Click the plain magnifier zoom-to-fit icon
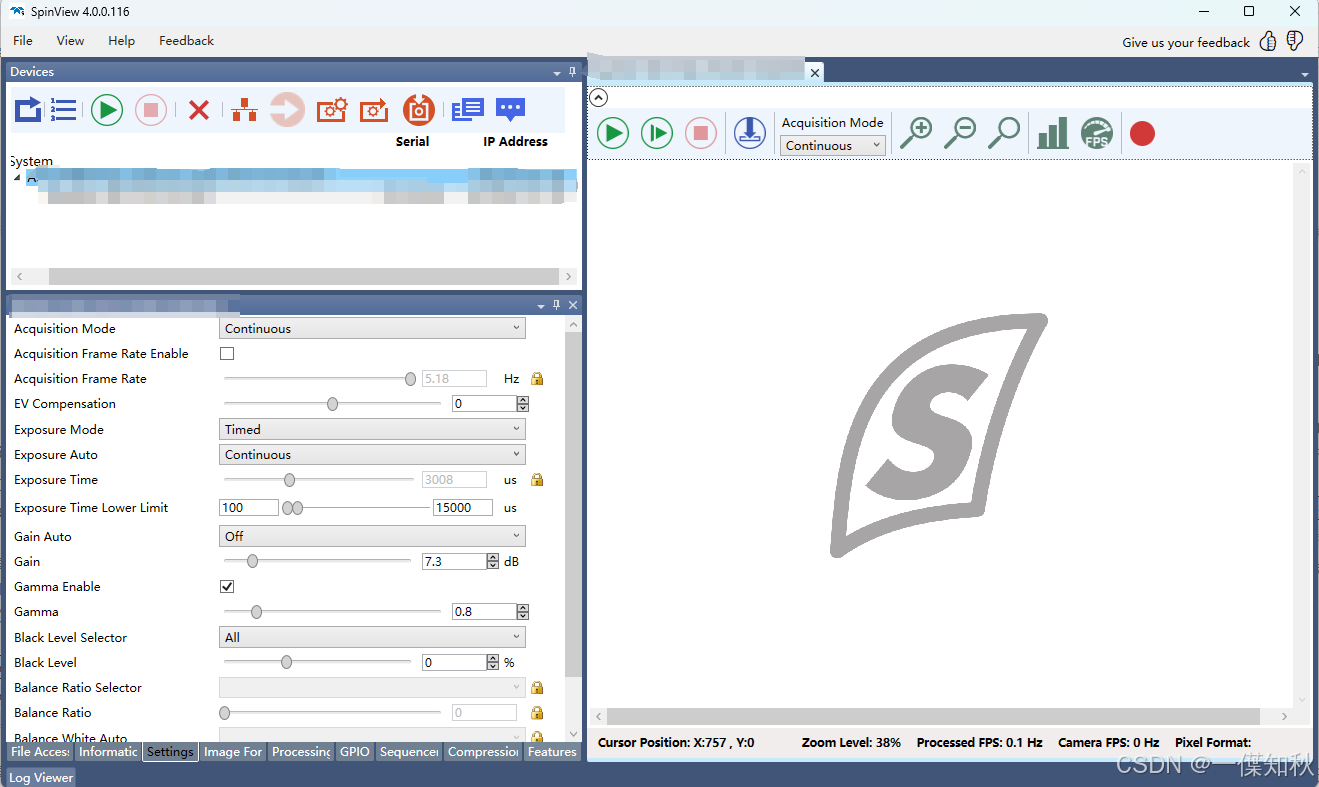 pos(1004,133)
